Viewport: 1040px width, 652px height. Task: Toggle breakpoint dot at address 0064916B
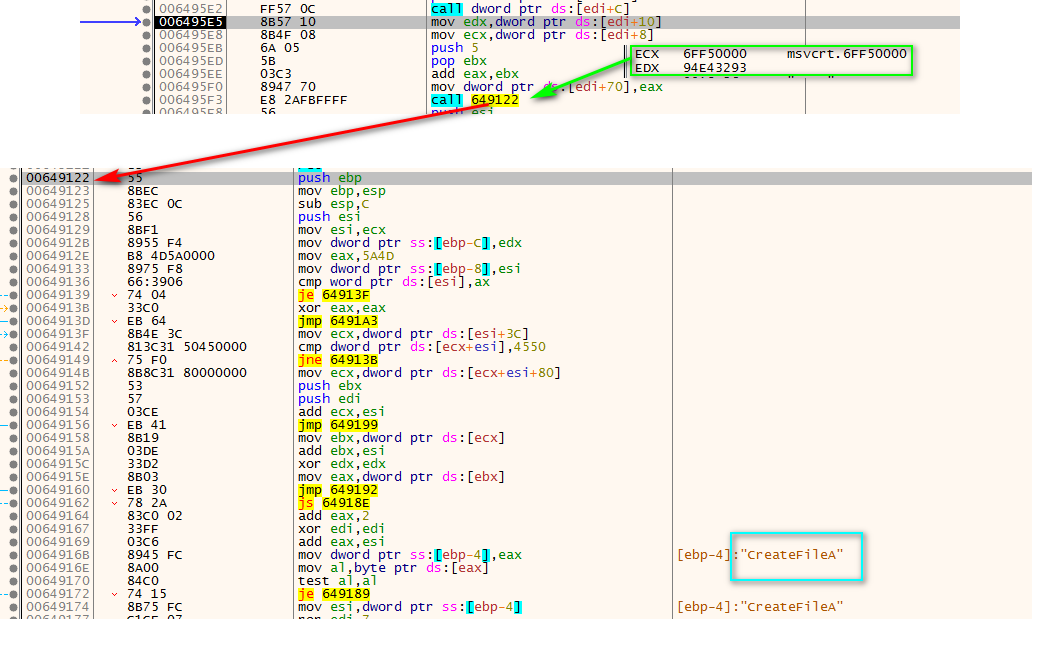point(13,555)
